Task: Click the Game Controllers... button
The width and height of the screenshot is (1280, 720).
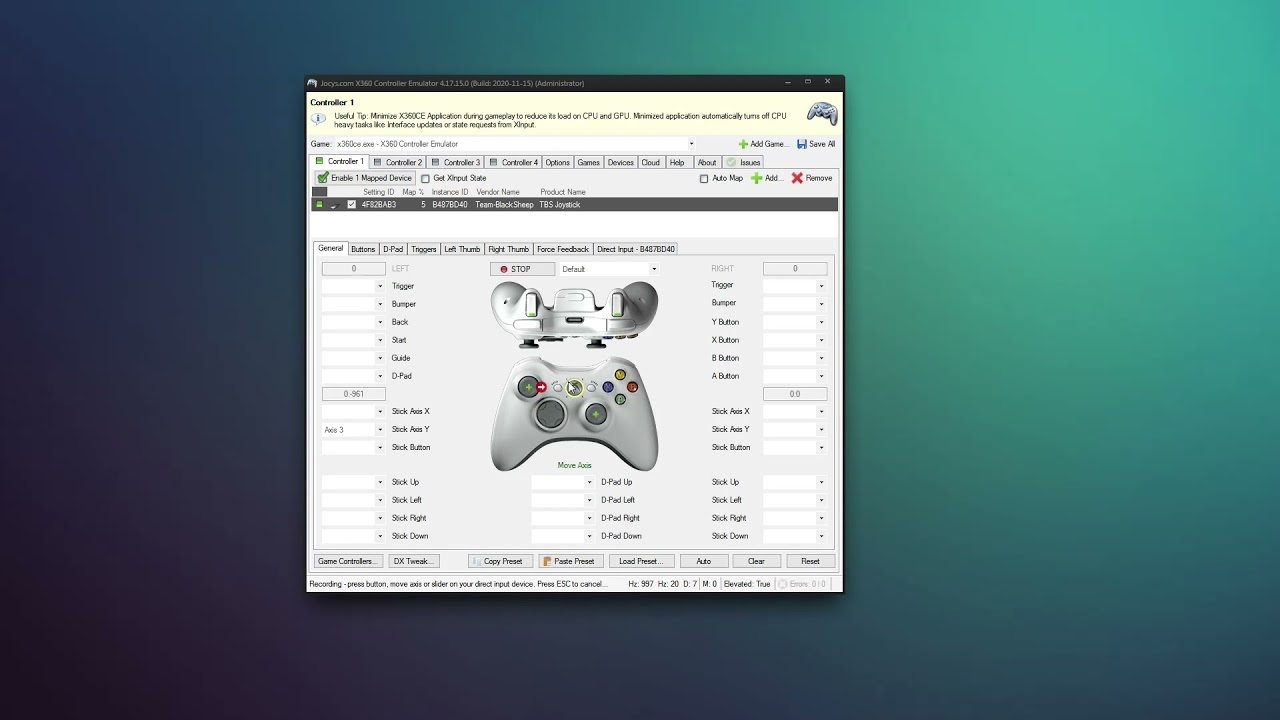Action: click(x=347, y=561)
